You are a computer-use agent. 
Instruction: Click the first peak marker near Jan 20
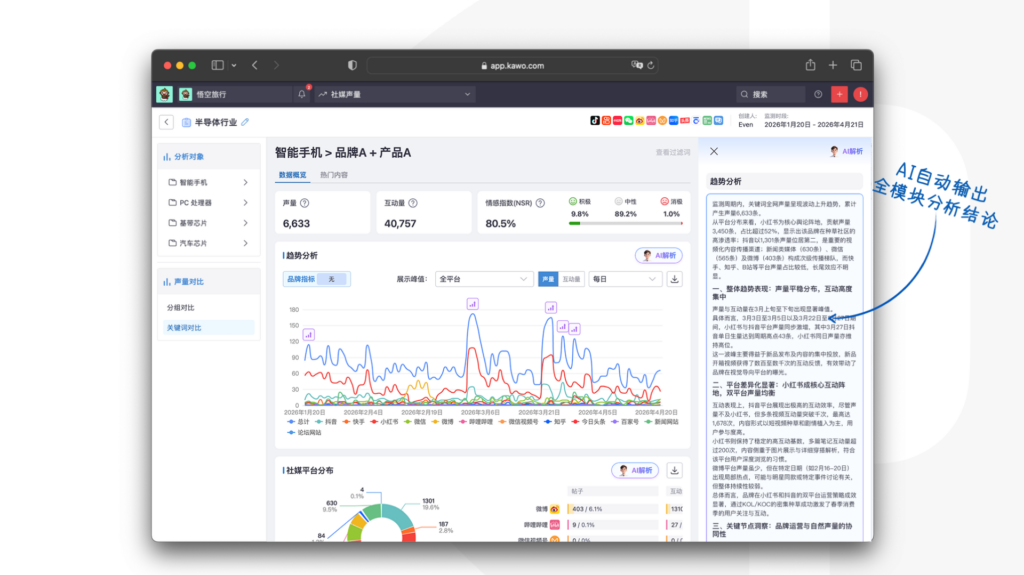tap(308, 335)
